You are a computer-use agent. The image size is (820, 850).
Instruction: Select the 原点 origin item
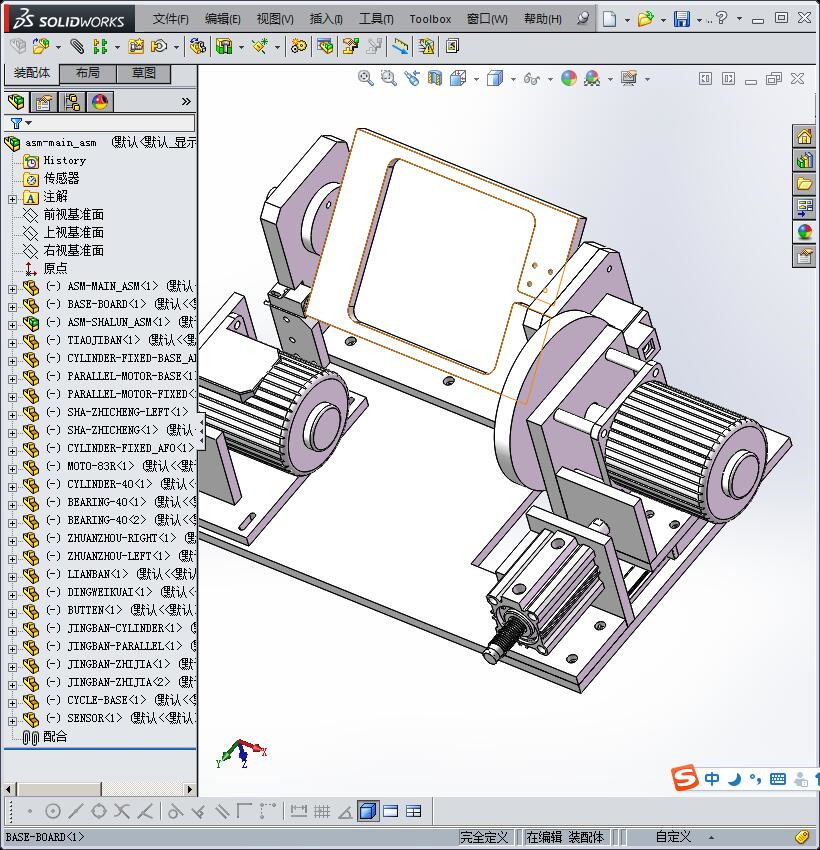(x=55, y=268)
